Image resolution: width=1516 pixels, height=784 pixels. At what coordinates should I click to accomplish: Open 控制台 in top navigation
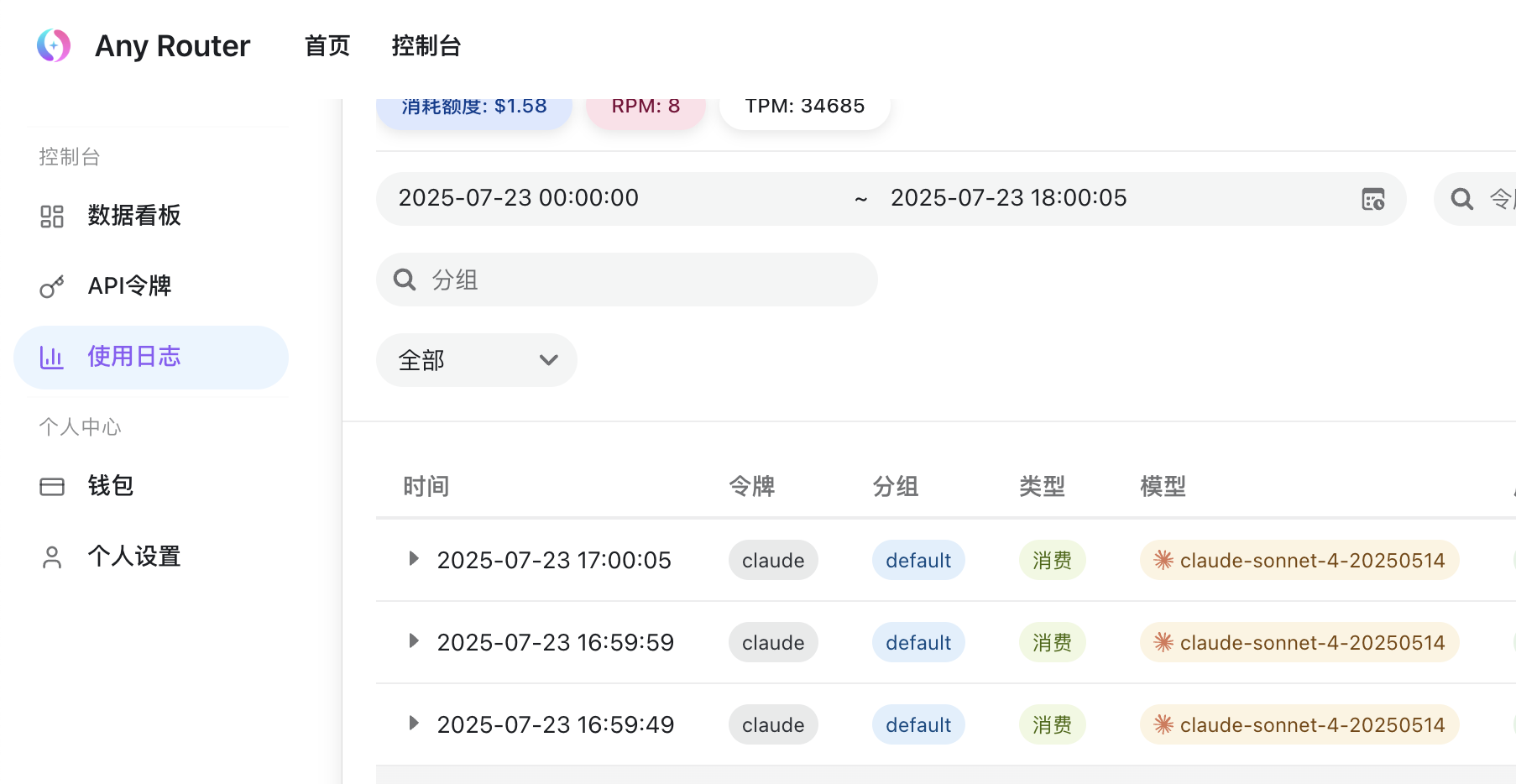(426, 45)
